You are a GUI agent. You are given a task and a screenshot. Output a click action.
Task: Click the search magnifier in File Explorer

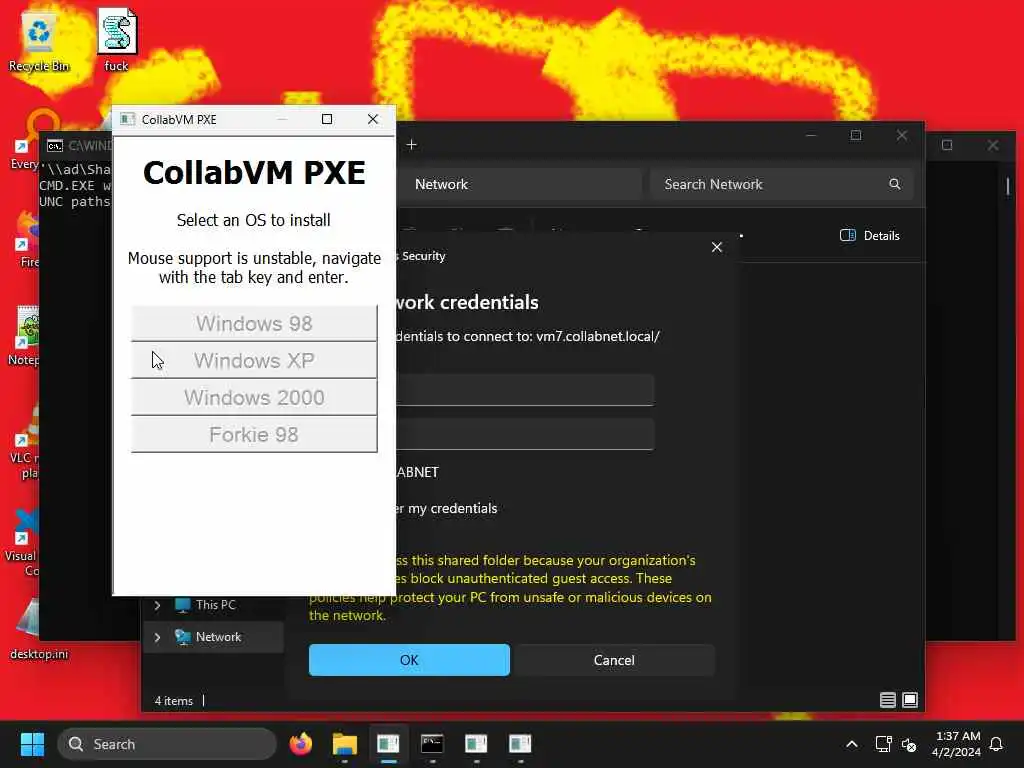(895, 185)
